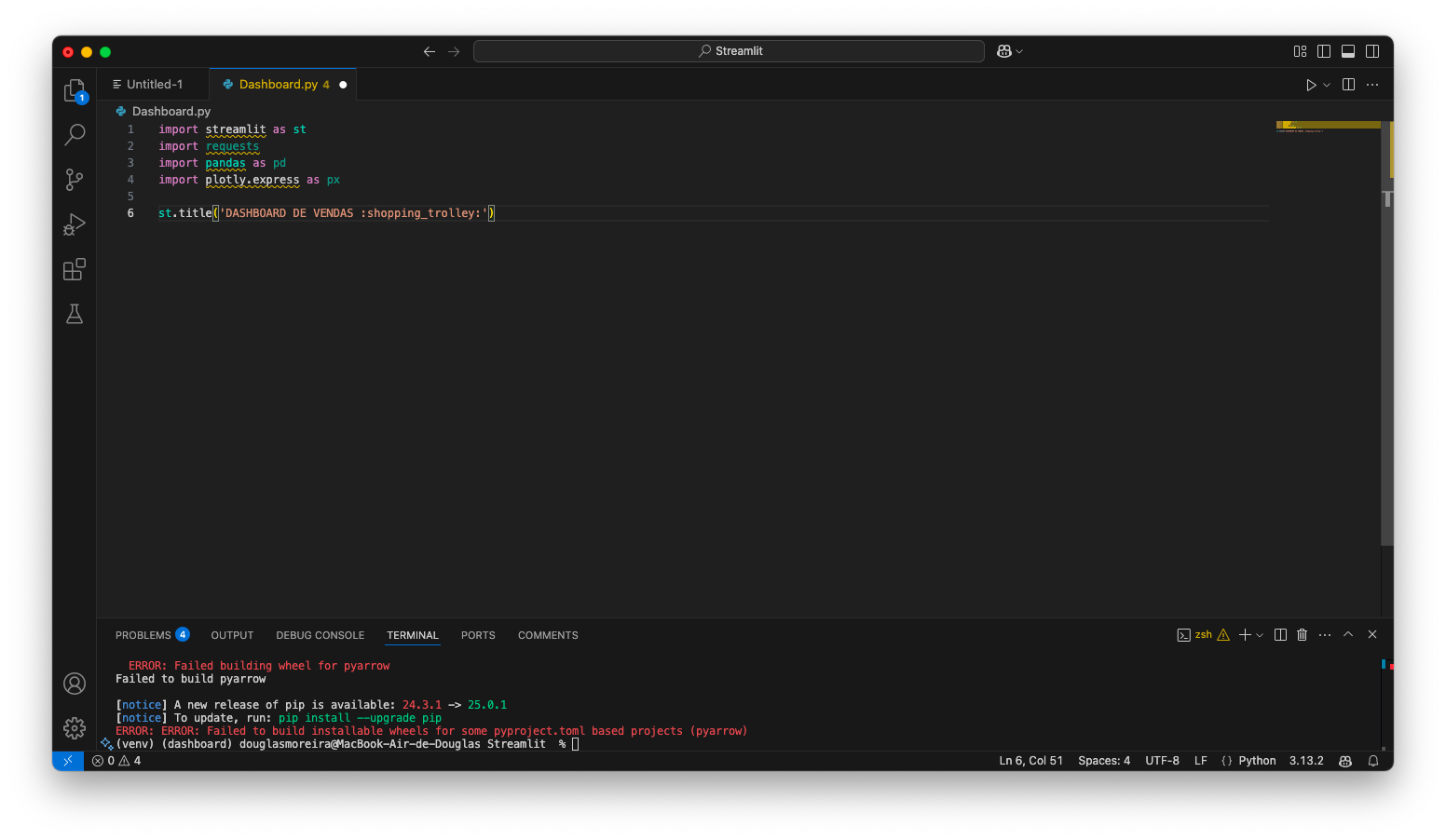Open the Extensions view
This screenshot has height=840, width=1446.
(75, 269)
